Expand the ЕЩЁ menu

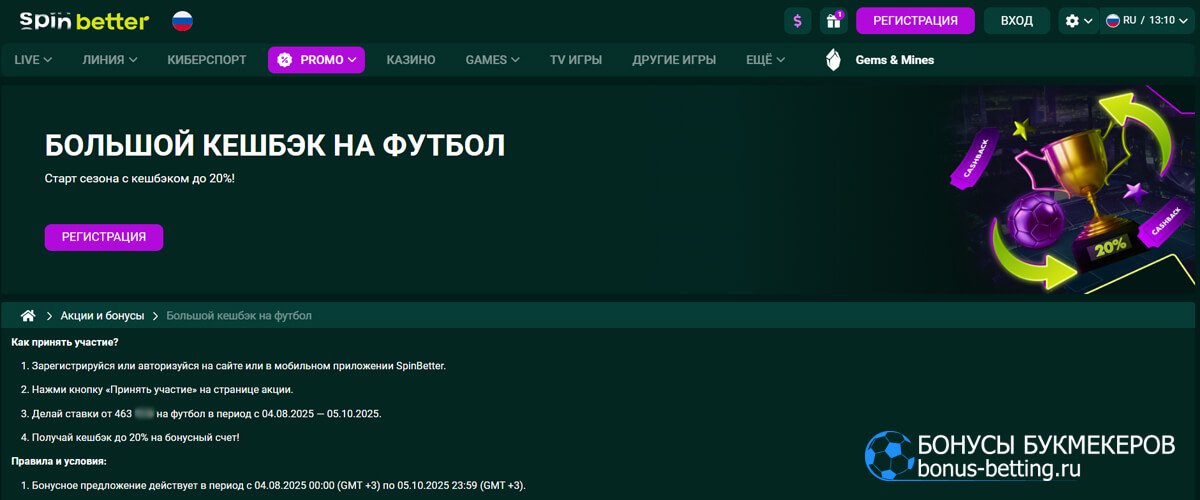(766, 60)
